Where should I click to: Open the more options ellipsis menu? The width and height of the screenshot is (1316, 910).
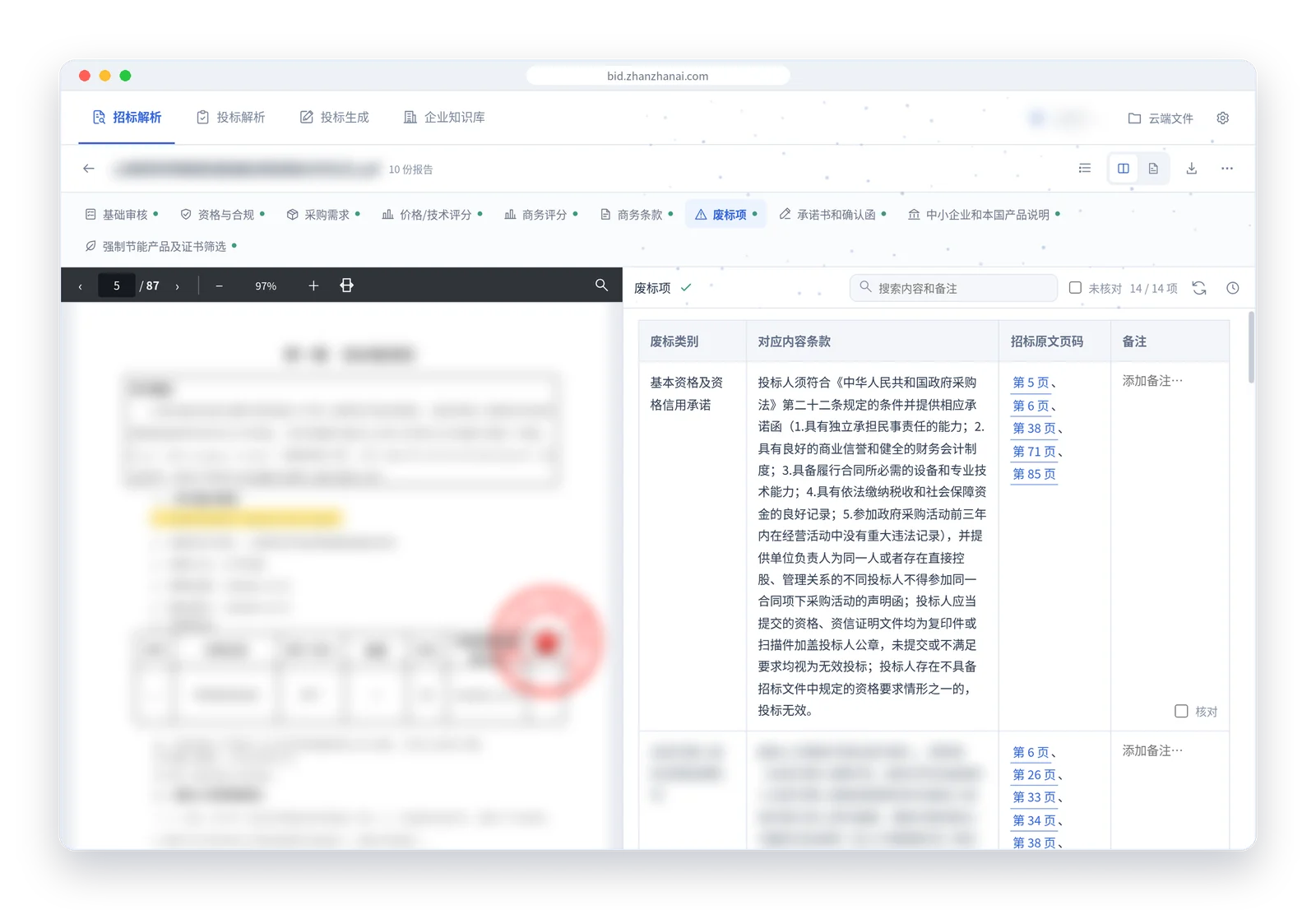[1227, 169]
